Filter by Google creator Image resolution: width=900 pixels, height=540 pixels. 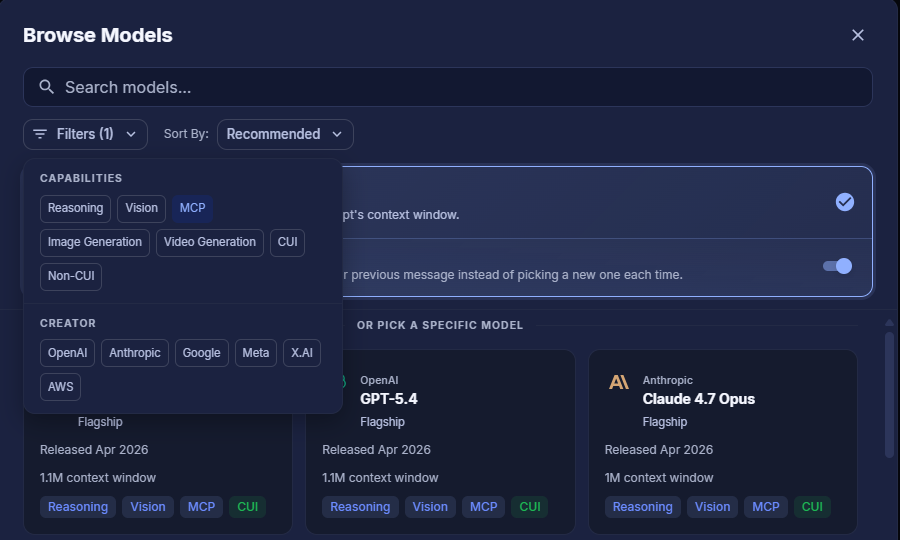pos(201,353)
